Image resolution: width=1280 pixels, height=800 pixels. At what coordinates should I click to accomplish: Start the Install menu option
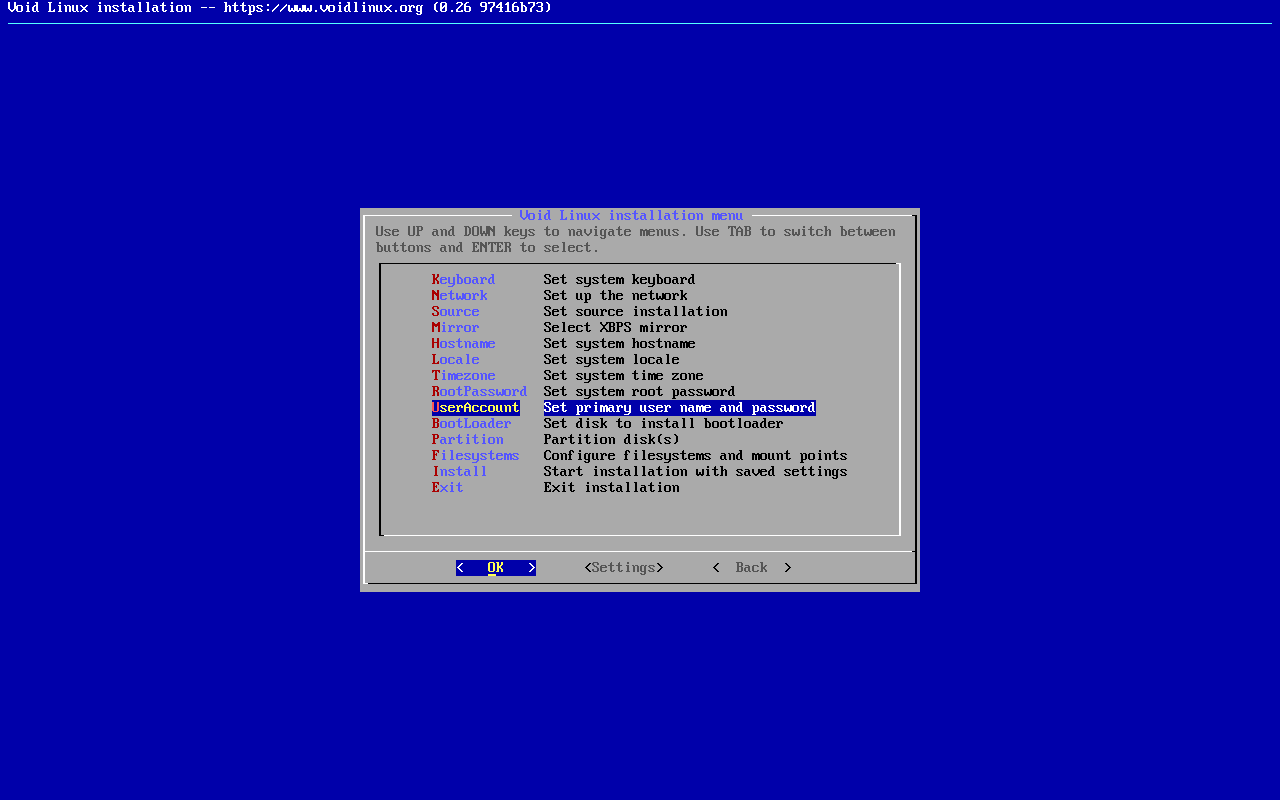click(x=459, y=472)
